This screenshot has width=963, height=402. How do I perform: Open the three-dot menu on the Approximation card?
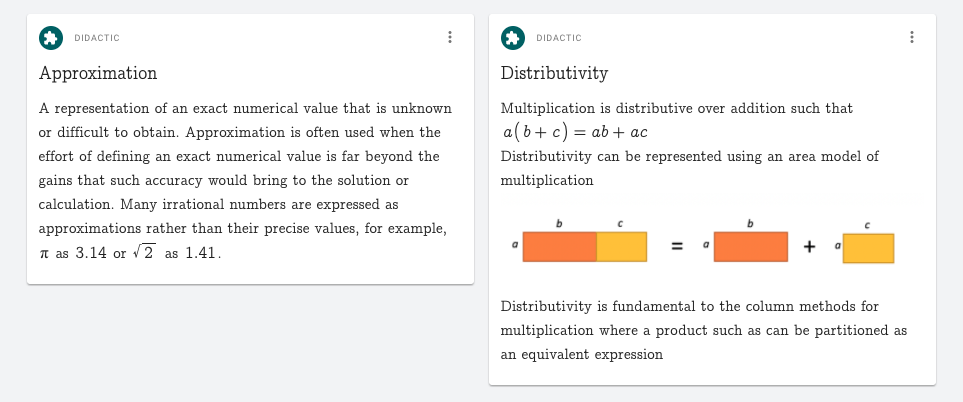[450, 37]
